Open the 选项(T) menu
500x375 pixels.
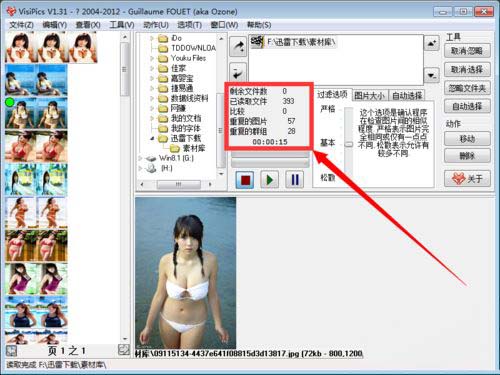tap(189, 25)
